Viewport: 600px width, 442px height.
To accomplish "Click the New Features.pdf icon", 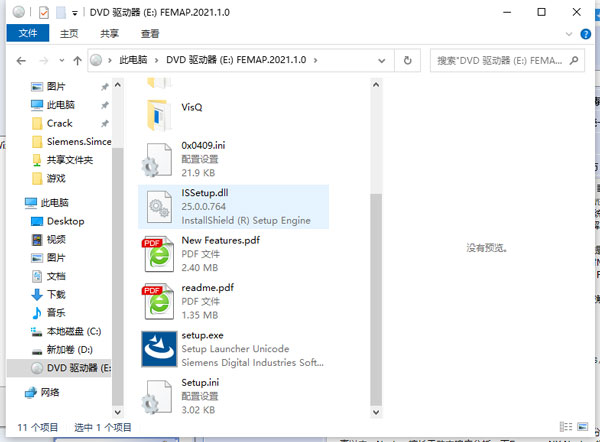I will click(159, 254).
